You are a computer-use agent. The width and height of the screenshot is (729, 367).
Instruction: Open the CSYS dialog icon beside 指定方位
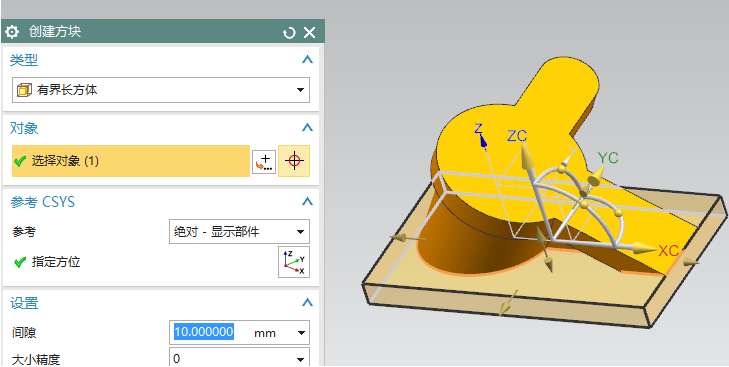pos(294,262)
